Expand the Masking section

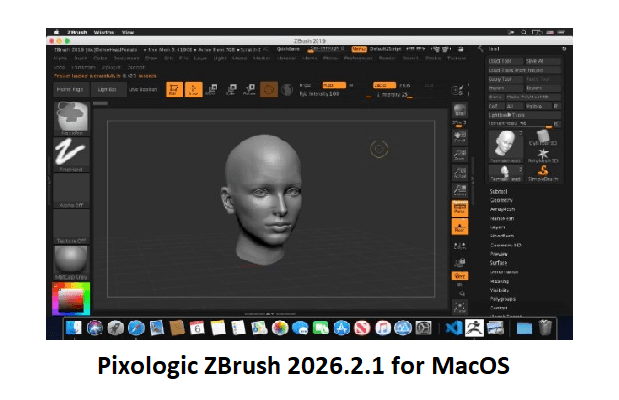click(499, 281)
